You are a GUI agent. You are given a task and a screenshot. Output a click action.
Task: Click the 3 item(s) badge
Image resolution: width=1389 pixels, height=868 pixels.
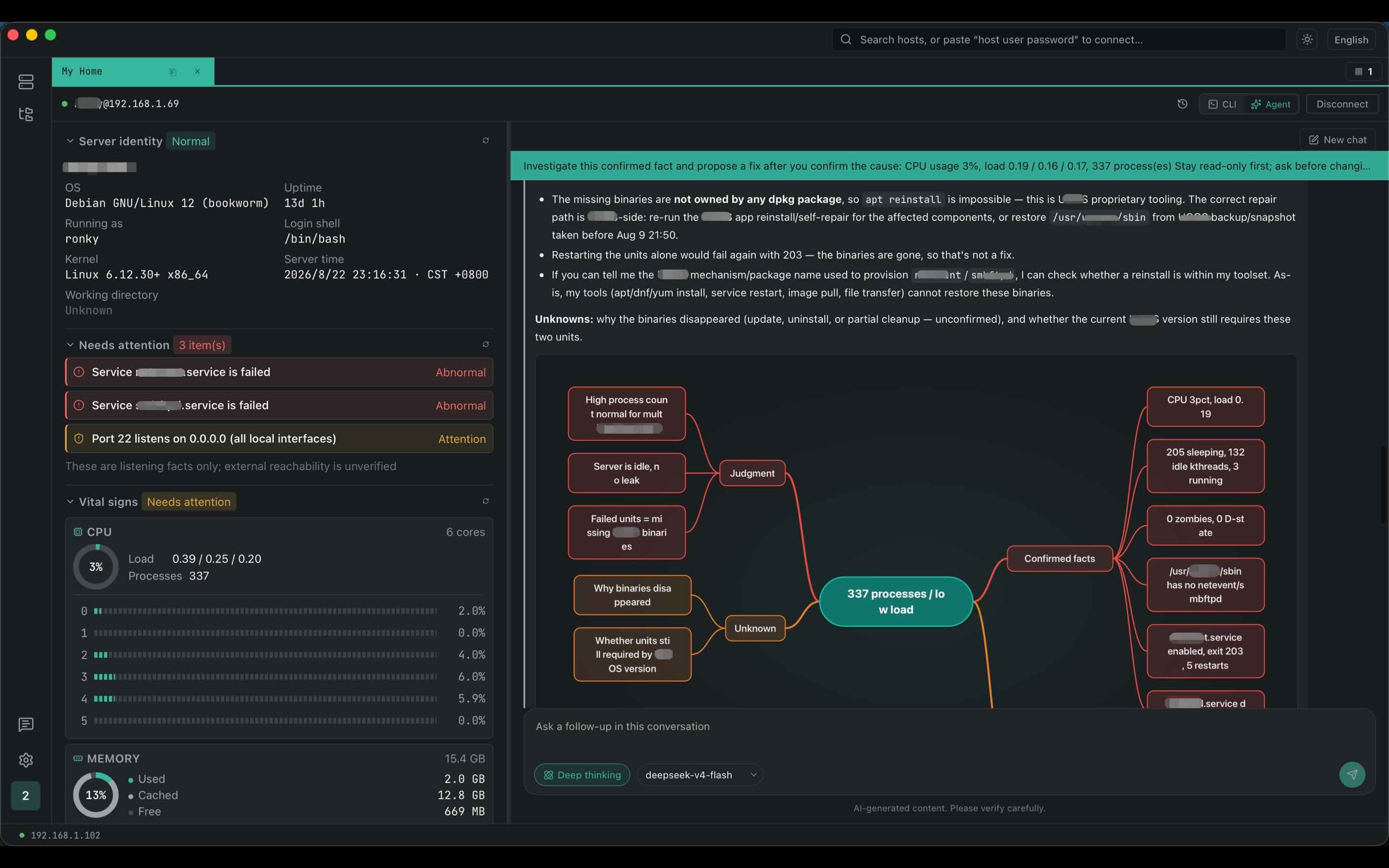202,345
